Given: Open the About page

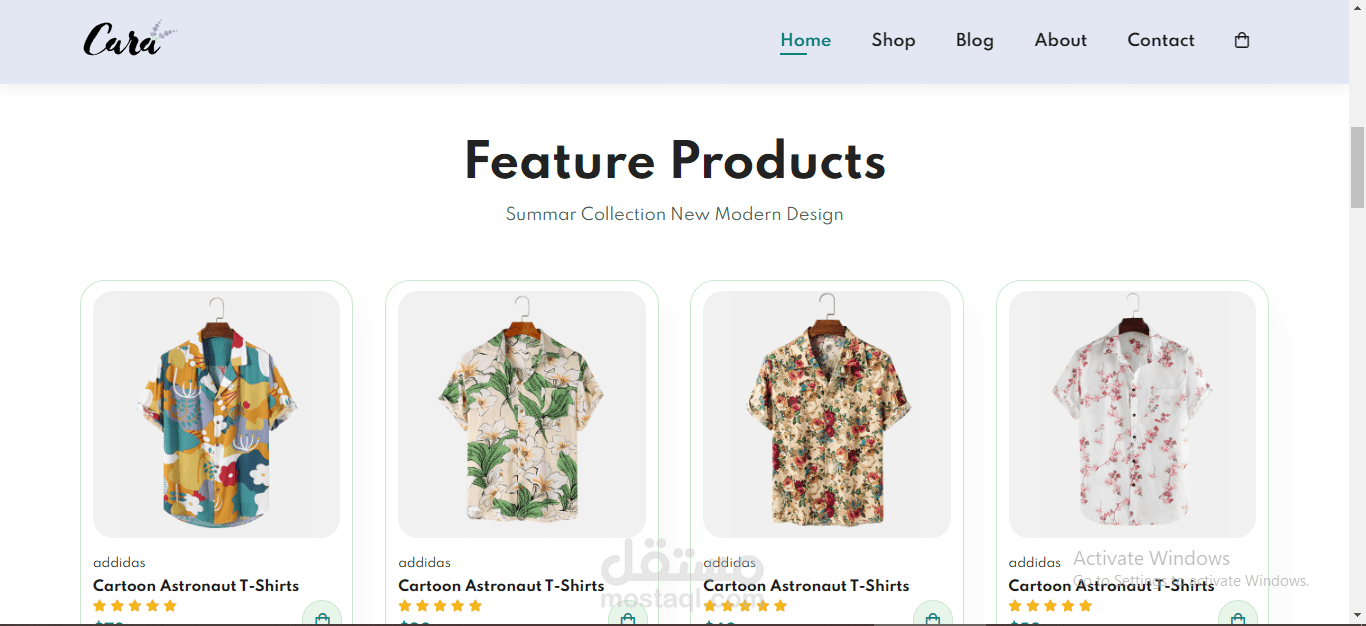Looking at the screenshot, I should [x=1061, y=40].
